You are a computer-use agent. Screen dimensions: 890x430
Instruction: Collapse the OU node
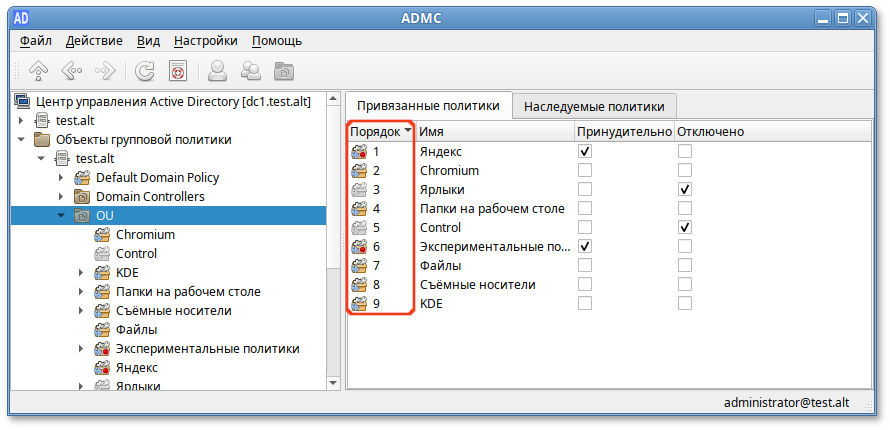(x=61, y=216)
